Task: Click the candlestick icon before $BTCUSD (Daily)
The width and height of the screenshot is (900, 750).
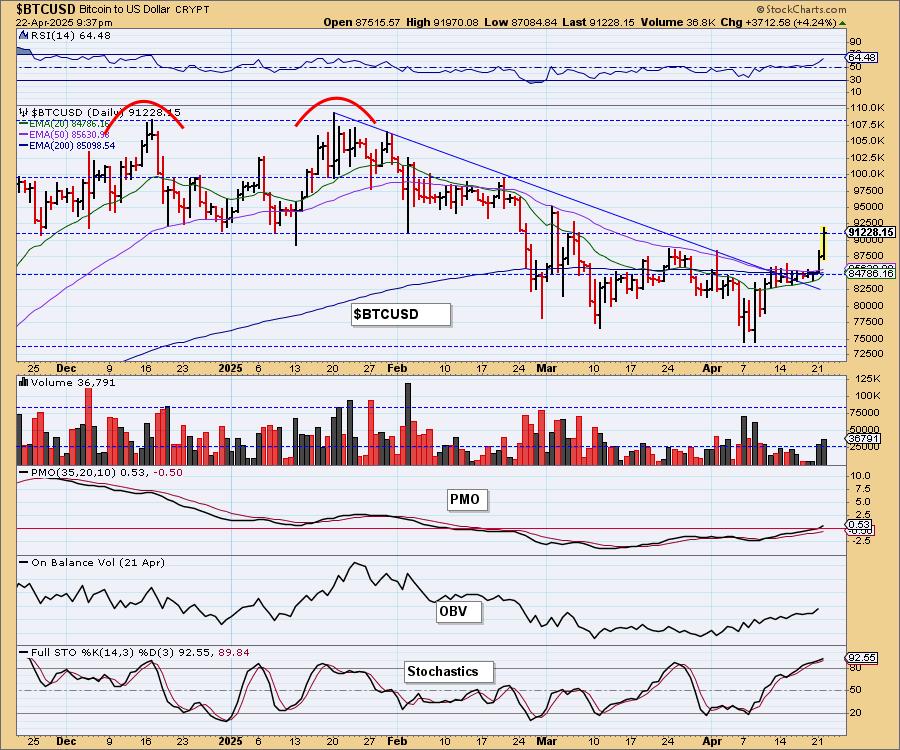Action: coord(24,112)
